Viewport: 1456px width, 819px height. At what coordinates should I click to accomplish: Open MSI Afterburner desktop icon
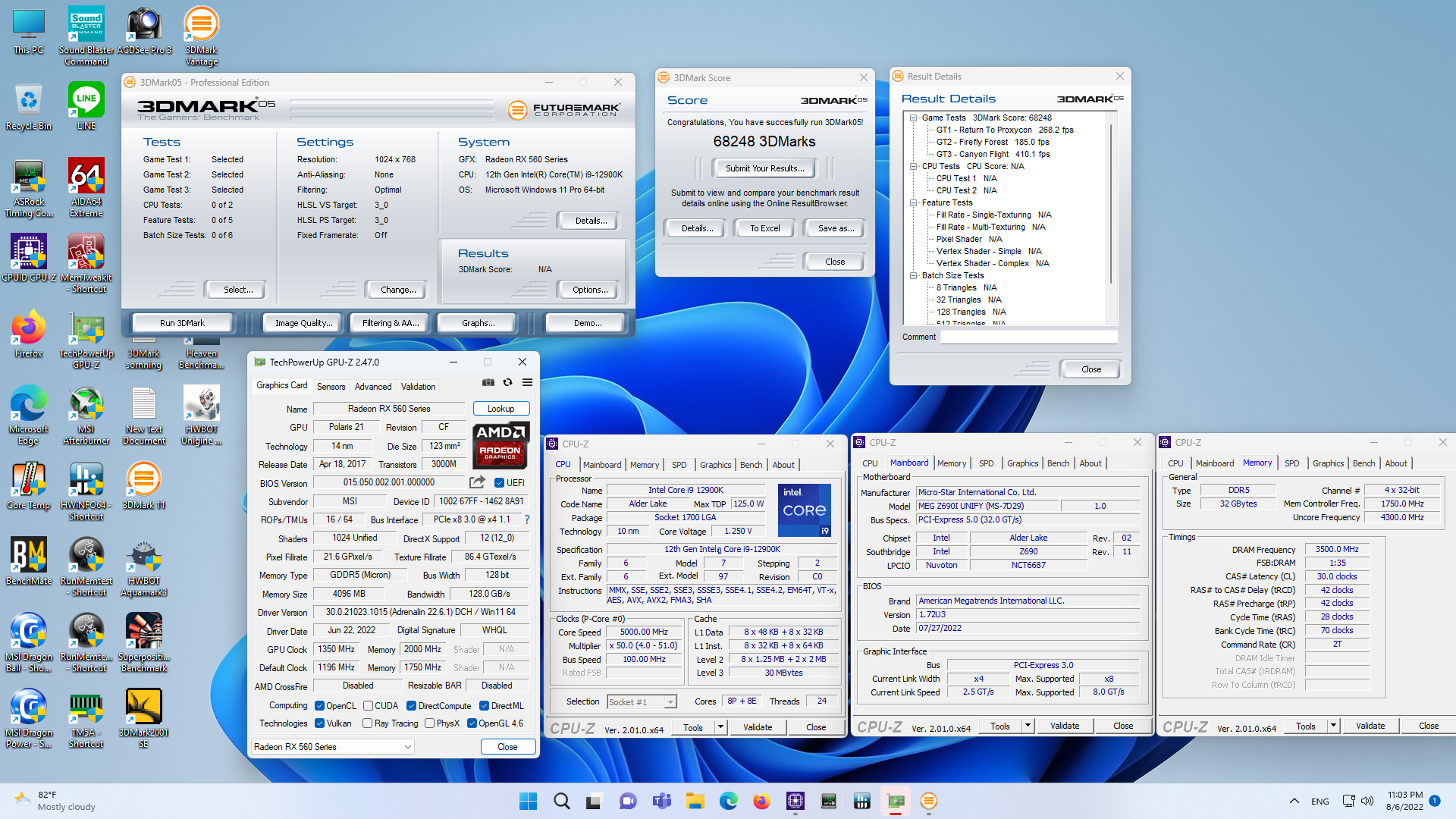click(x=86, y=415)
